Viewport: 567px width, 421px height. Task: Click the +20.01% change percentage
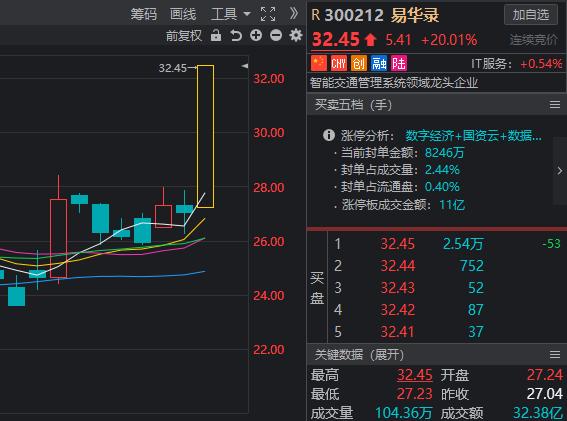coord(449,40)
